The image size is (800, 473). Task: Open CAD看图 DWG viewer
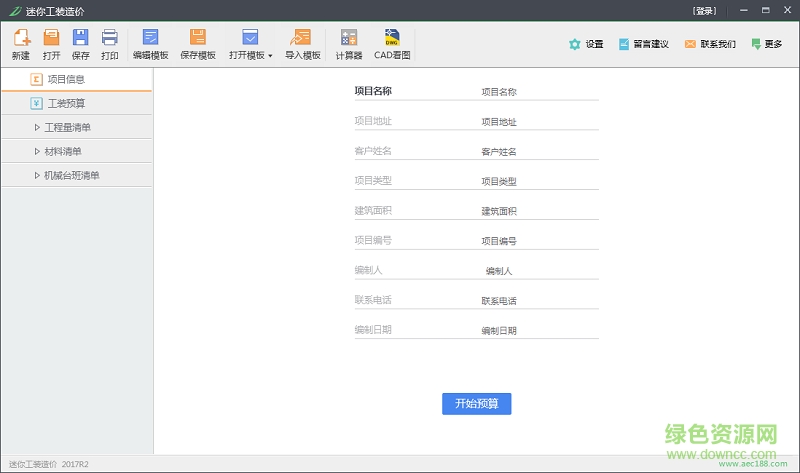pyautogui.click(x=392, y=44)
